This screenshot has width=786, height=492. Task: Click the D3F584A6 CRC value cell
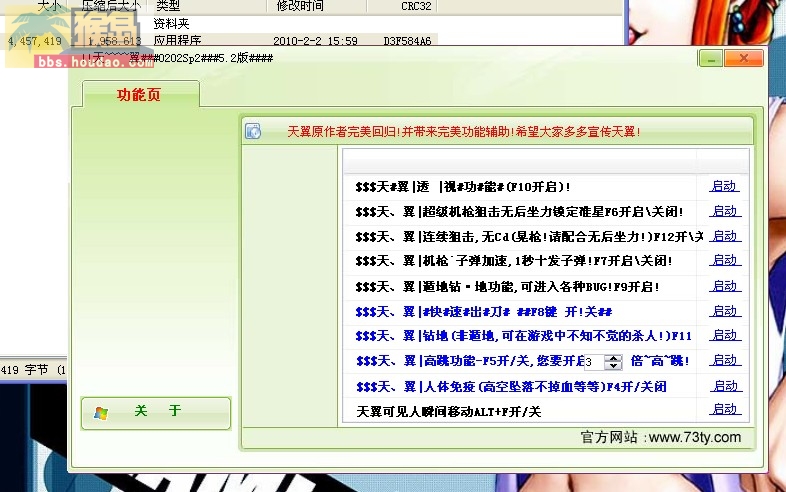tap(407, 41)
